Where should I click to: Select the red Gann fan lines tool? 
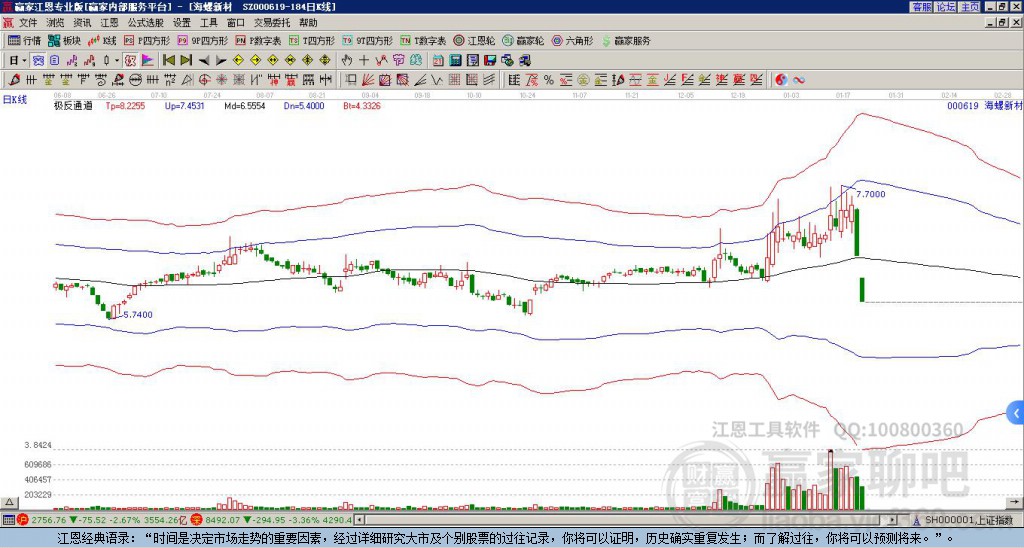pyautogui.click(x=368, y=80)
